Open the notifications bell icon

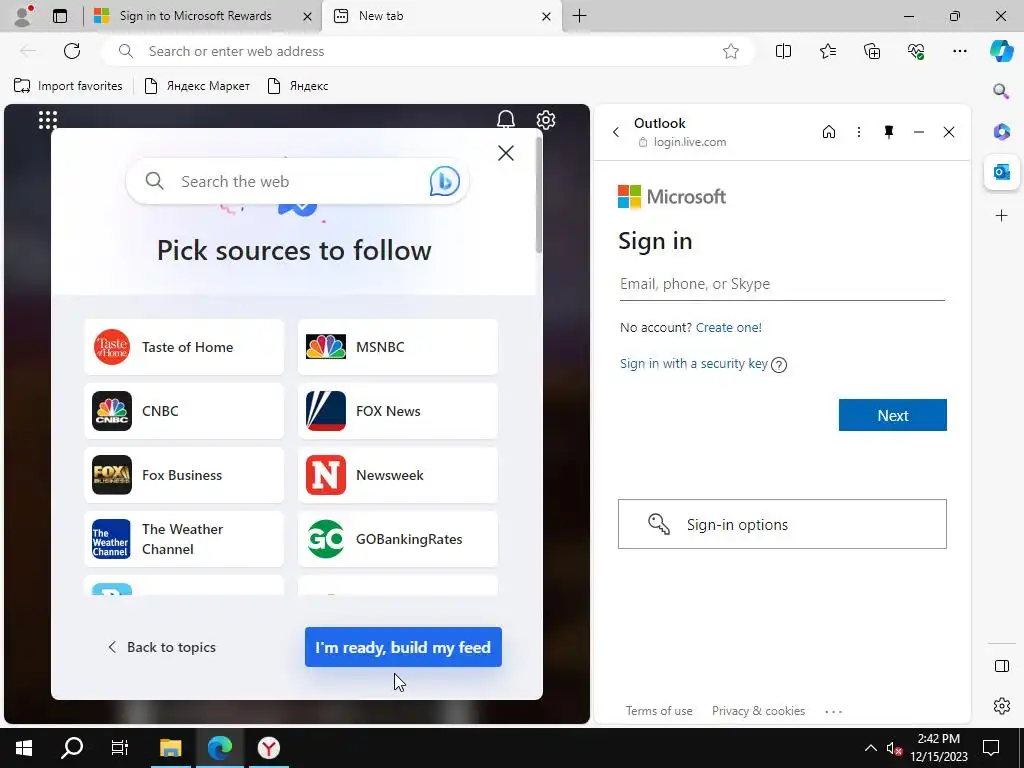coord(506,120)
